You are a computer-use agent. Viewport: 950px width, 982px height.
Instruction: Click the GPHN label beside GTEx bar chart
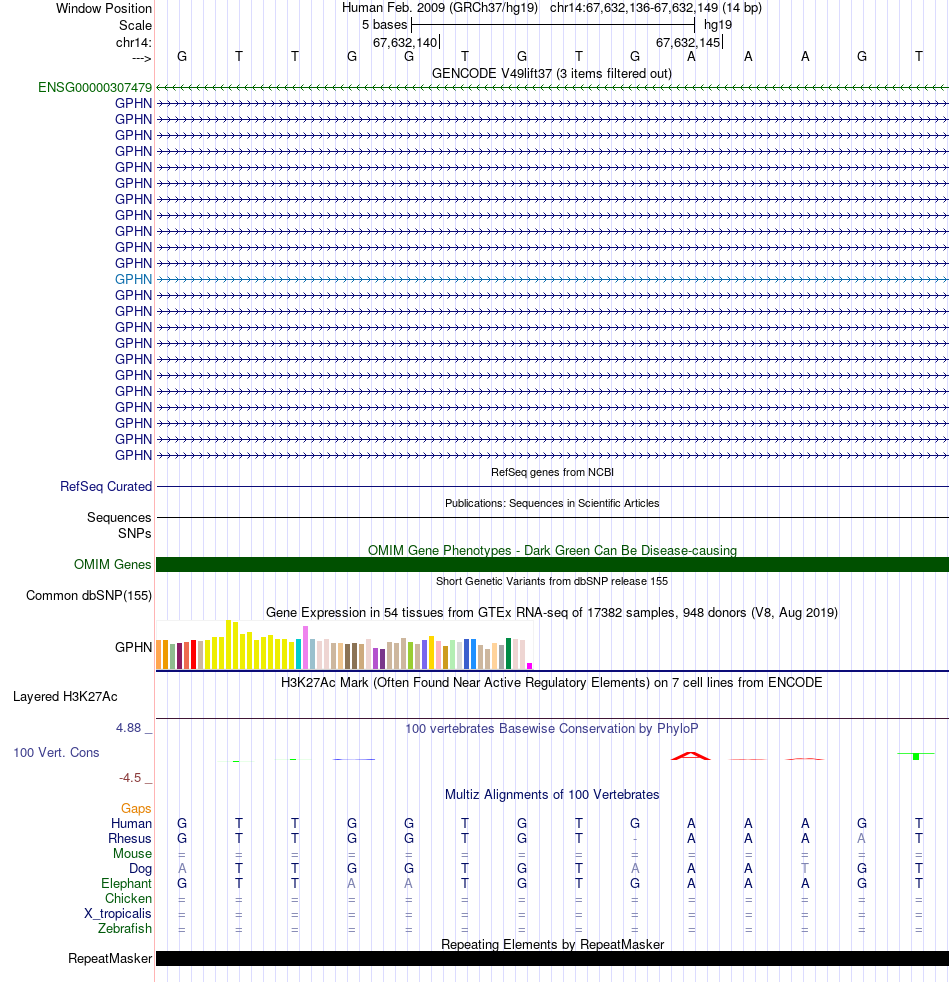(133, 648)
